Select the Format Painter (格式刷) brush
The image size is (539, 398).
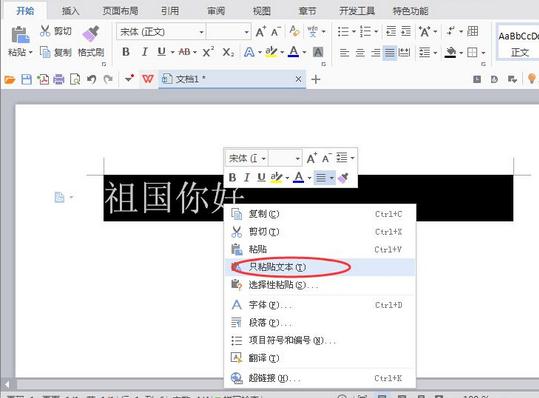[91, 34]
